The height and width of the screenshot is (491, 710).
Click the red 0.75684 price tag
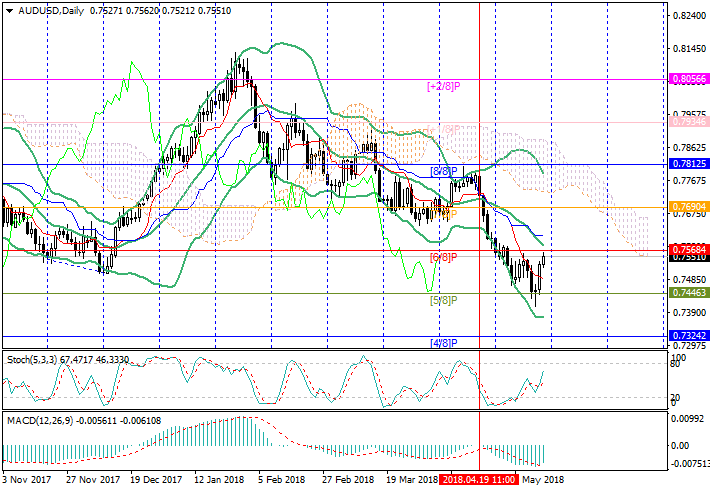(x=689, y=250)
